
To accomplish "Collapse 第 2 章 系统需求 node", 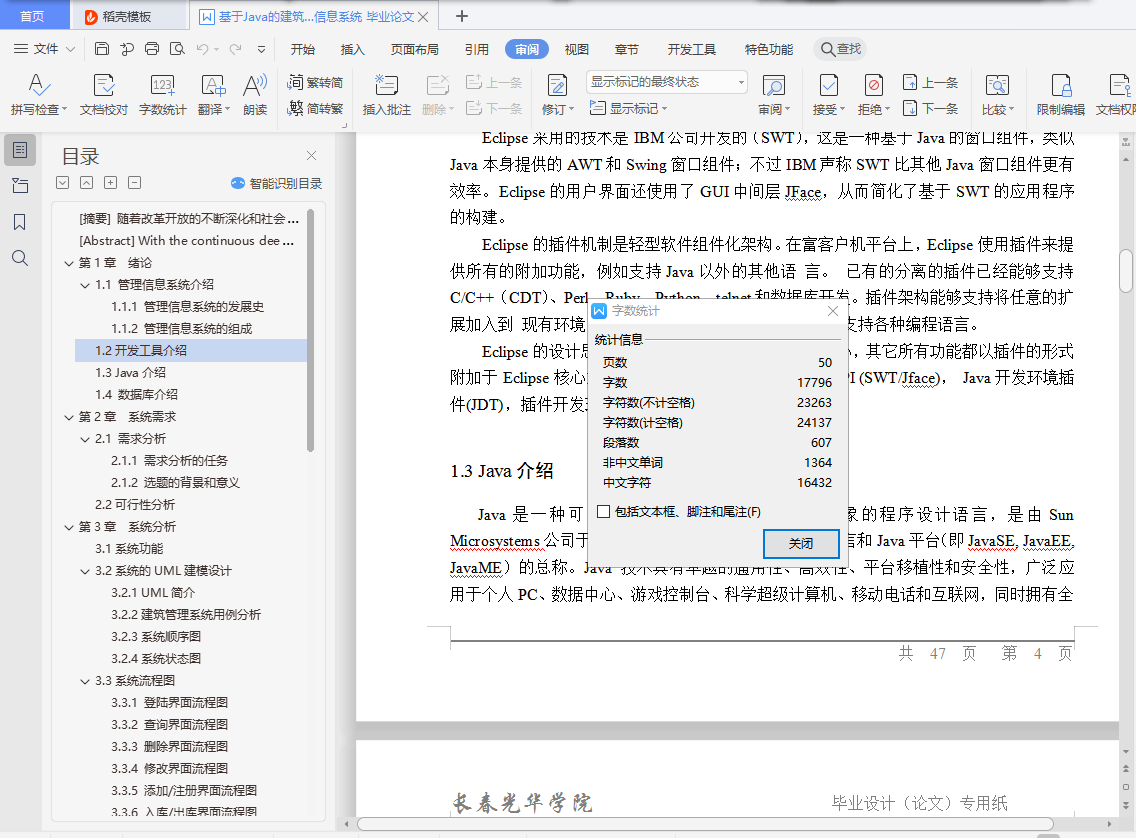I will coord(69,417).
